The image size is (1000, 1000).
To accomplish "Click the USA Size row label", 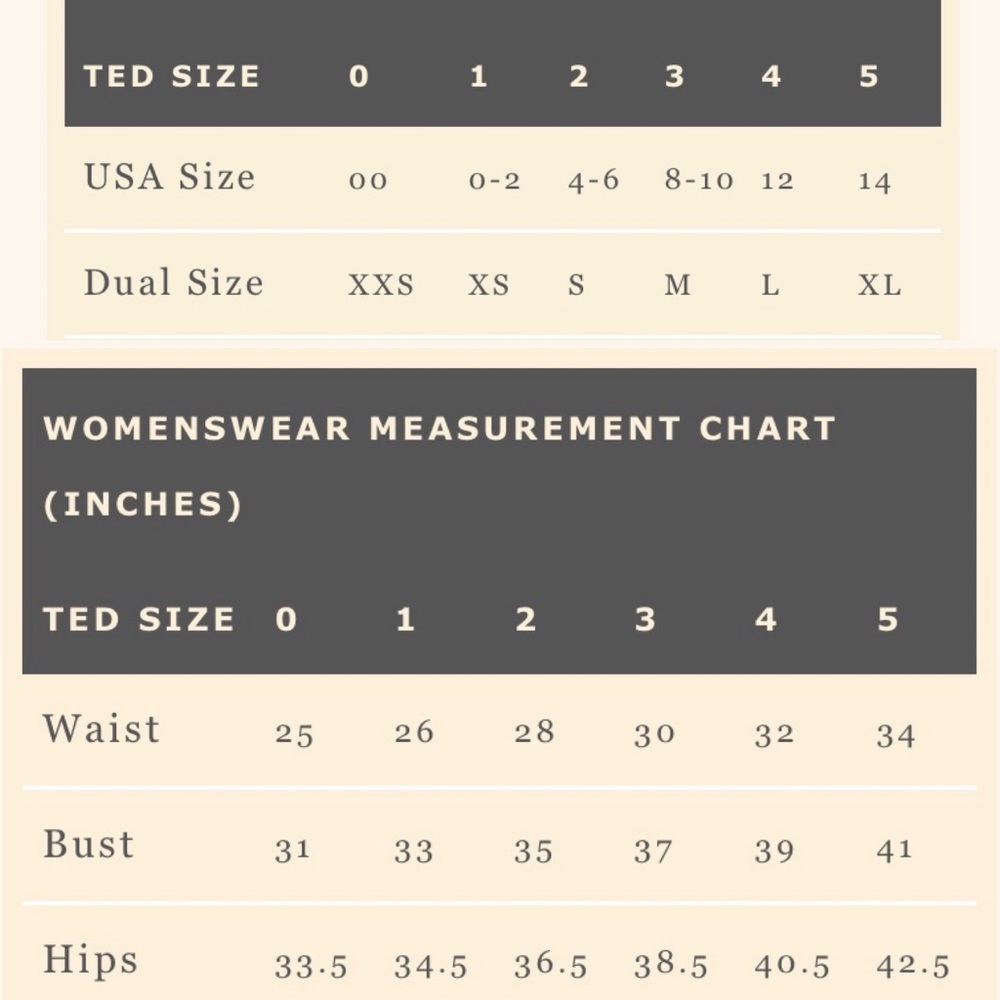I will pyautogui.click(x=169, y=176).
